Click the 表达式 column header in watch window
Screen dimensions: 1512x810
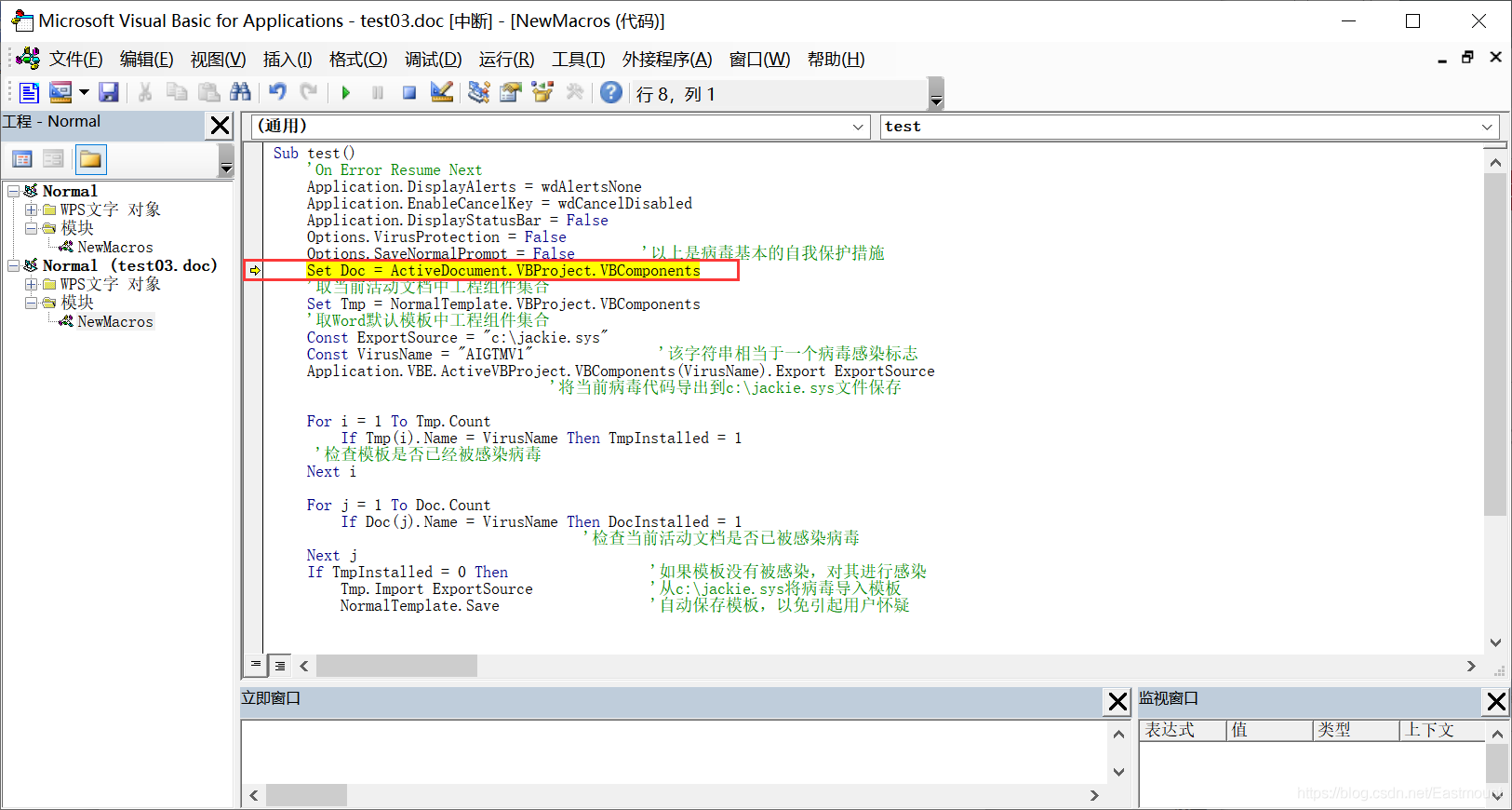pos(1182,730)
